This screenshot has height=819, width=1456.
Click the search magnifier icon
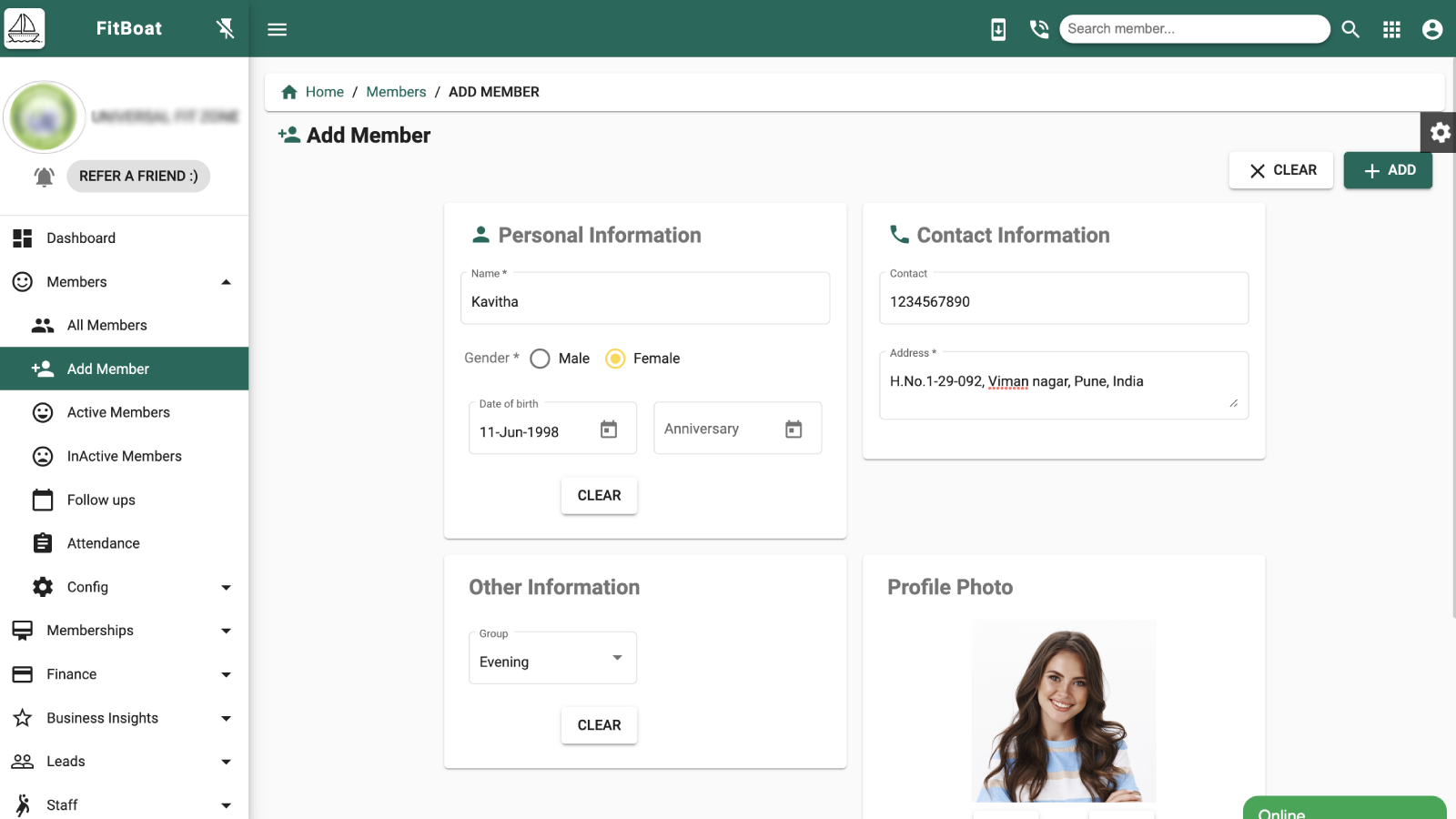click(1350, 28)
